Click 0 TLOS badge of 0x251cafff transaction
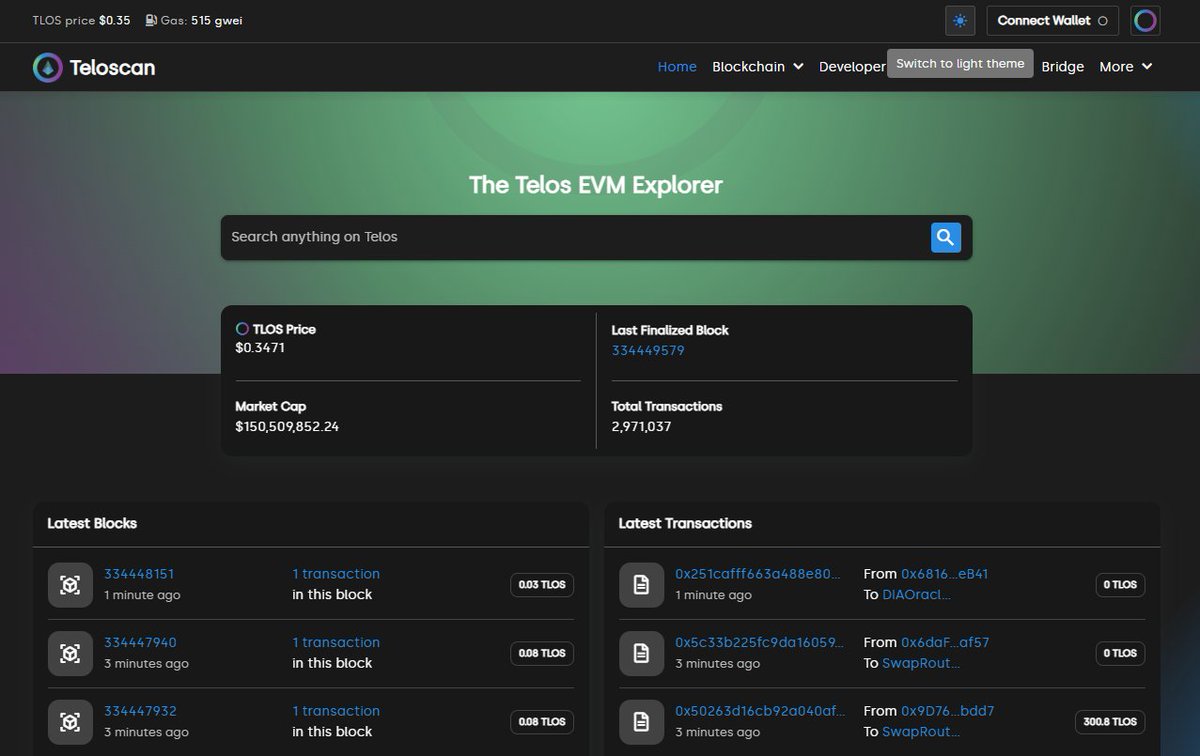Screen dimensions: 1200x756 coord(1118,585)
